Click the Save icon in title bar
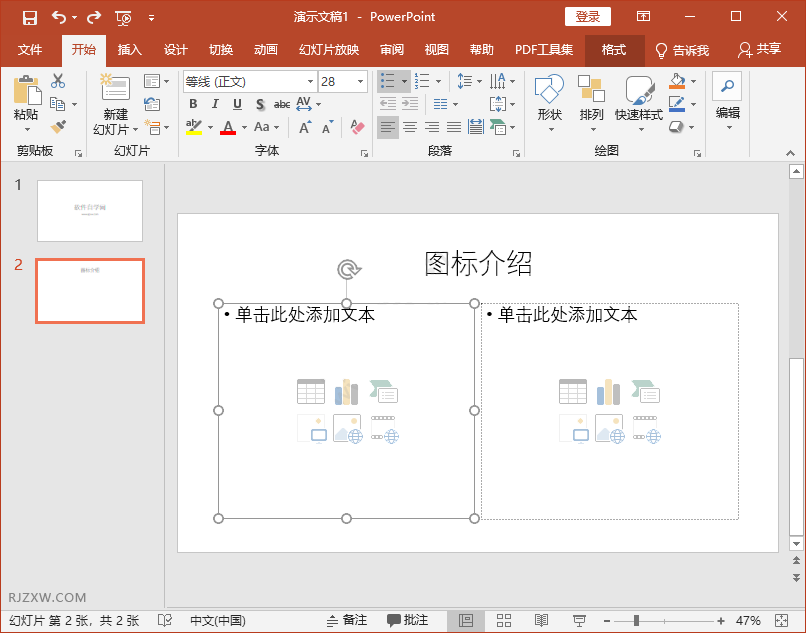The image size is (806, 633). tap(29, 17)
